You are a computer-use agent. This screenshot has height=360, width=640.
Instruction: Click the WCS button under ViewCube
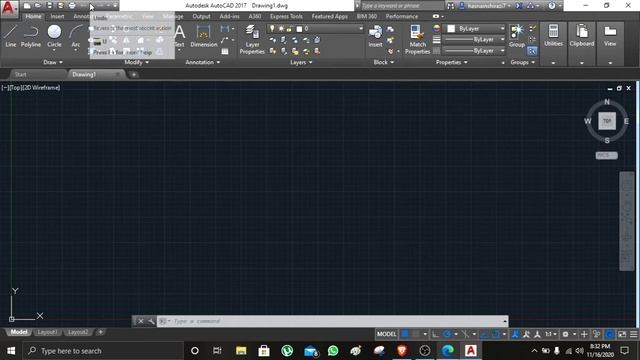tap(607, 156)
